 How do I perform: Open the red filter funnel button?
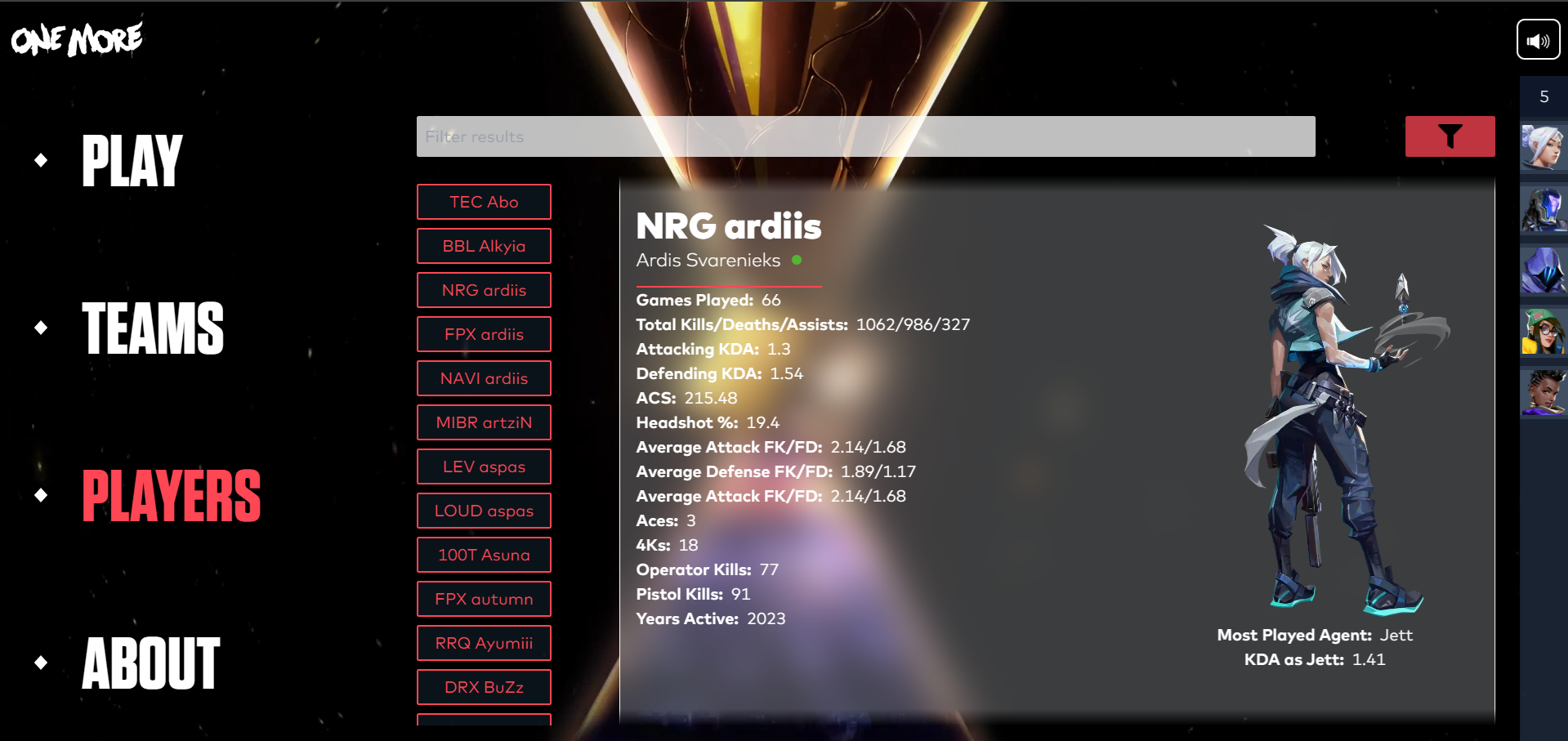point(1450,136)
